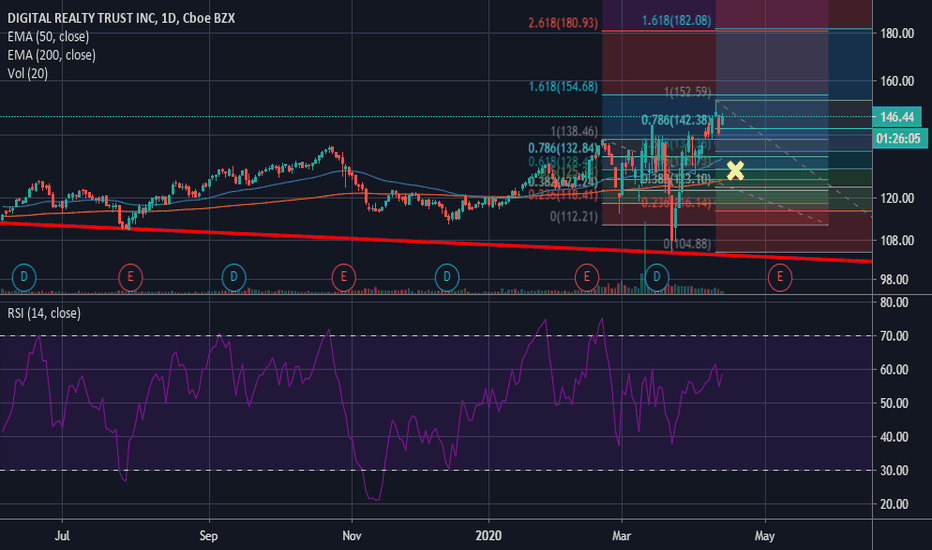Image resolution: width=932 pixels, height=550 pixels.
Task: Click the Nov label on time axis
Action: [352, 536]
